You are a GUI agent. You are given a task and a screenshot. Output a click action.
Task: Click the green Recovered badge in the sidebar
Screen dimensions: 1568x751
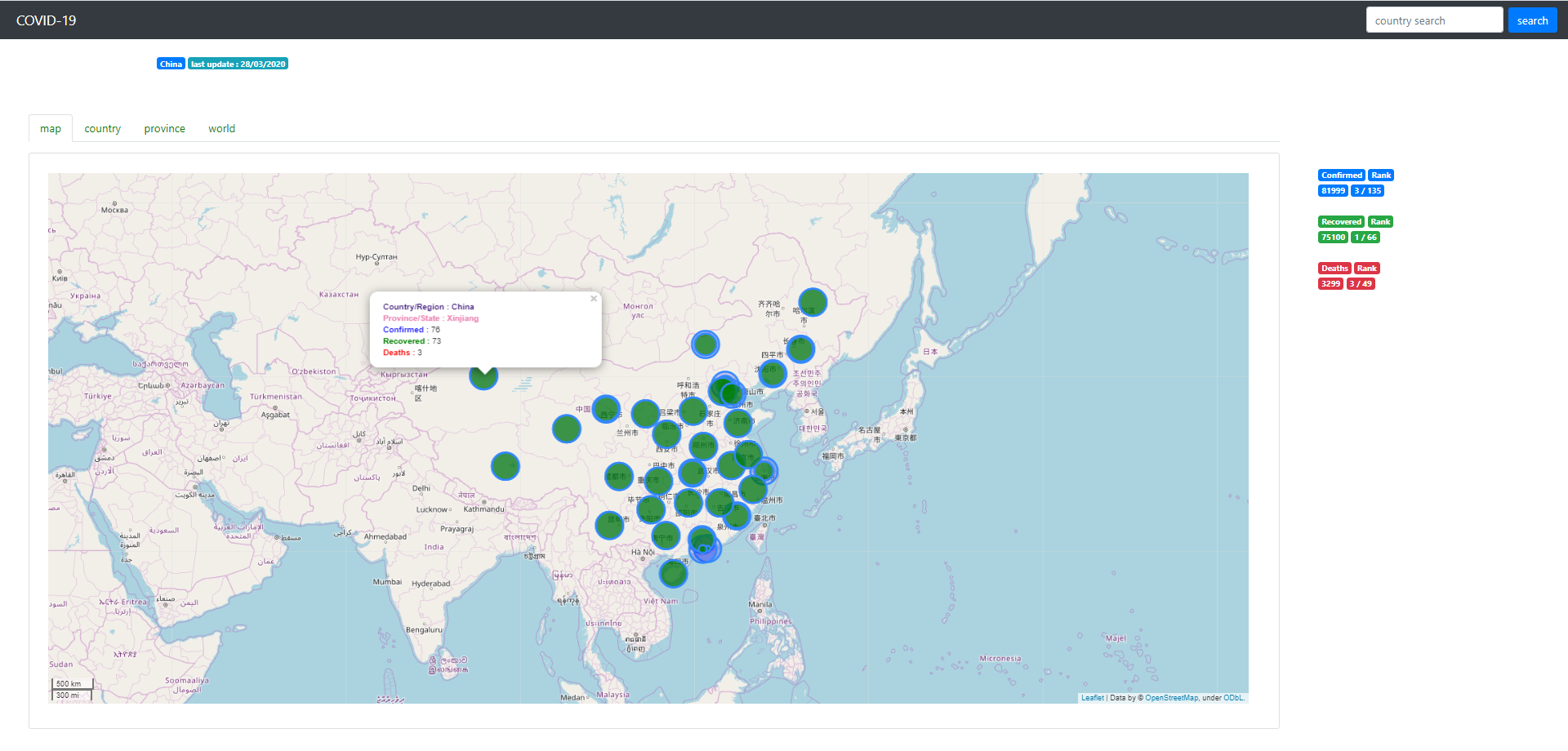(1341, 222)
